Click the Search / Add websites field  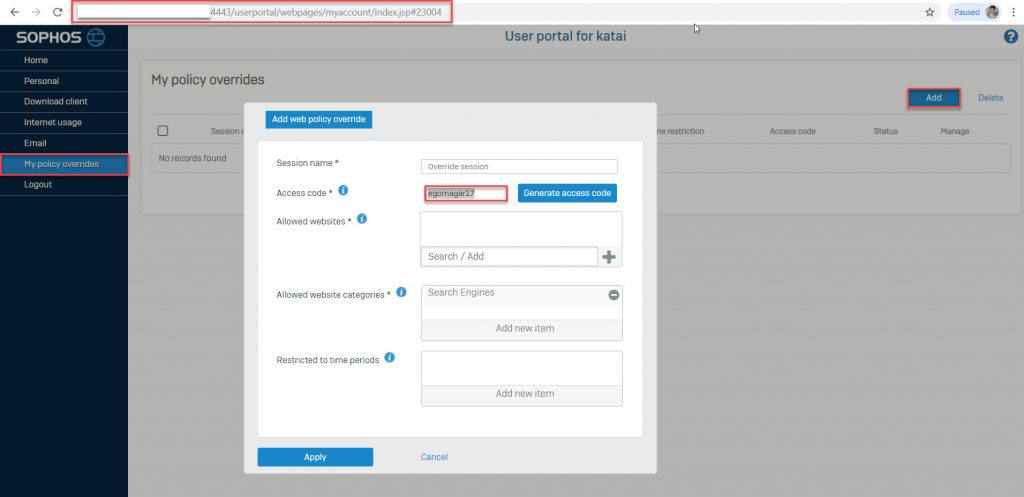(509, 257)
